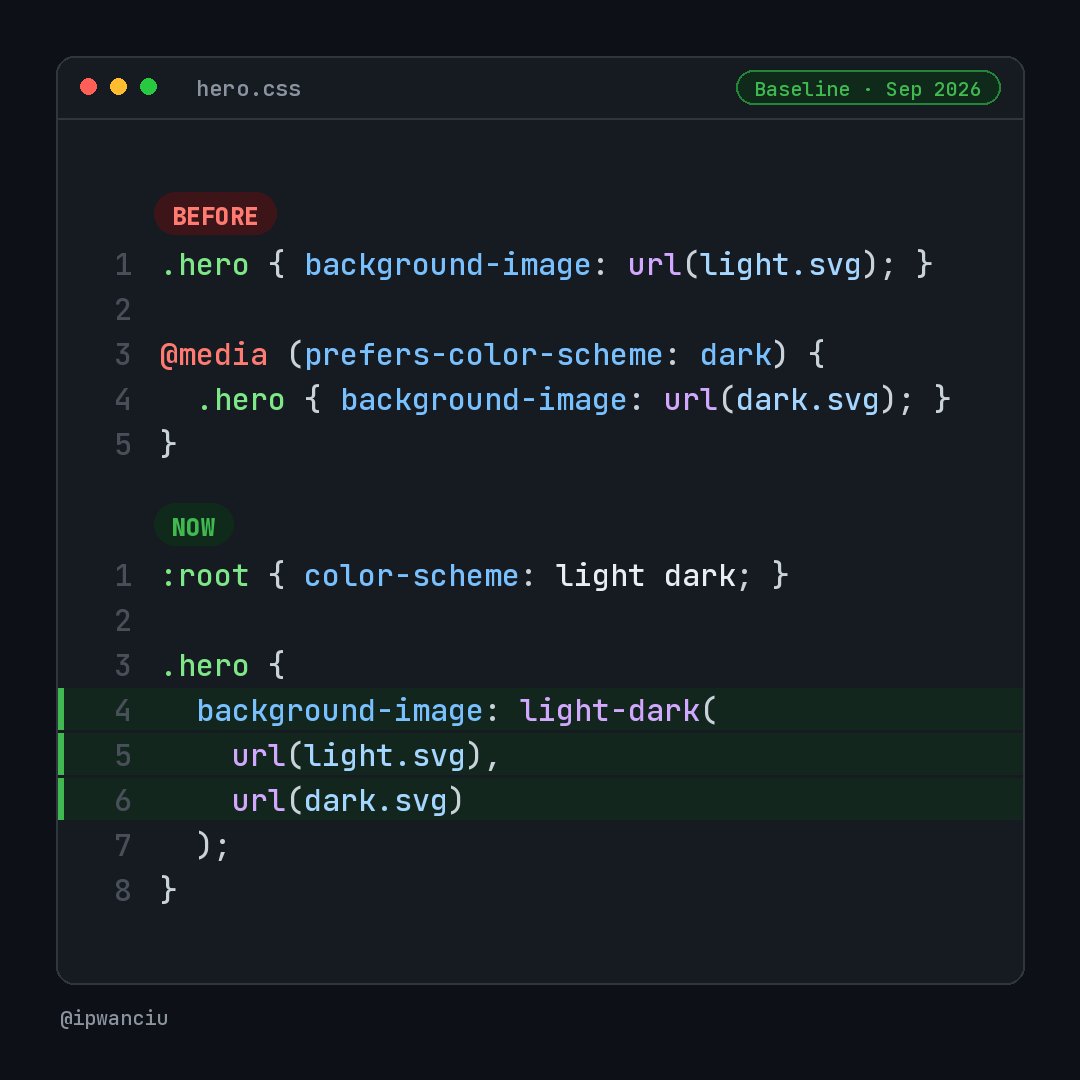Click the light-dark( function name
This screenshot has height=1080, width=1080.
[x=618, y=711]
